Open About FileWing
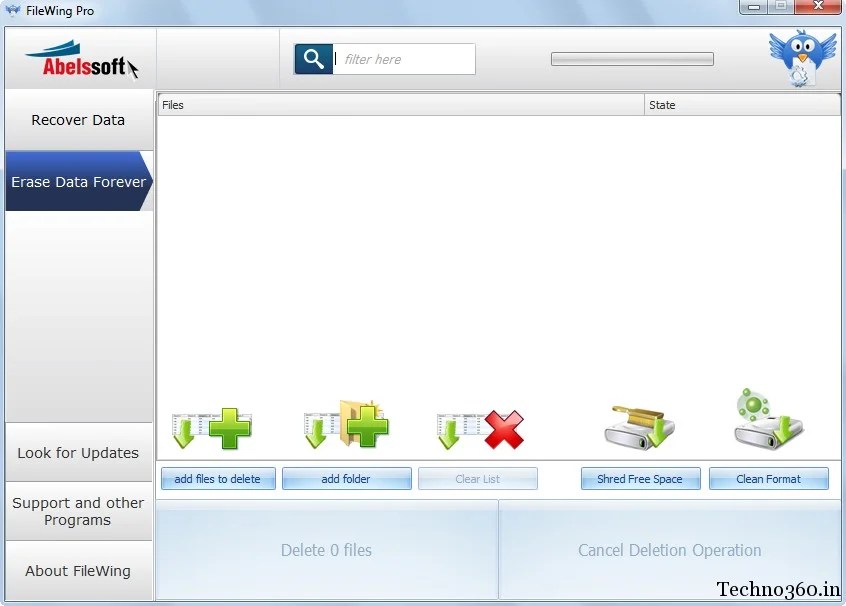 click(79, 570)
